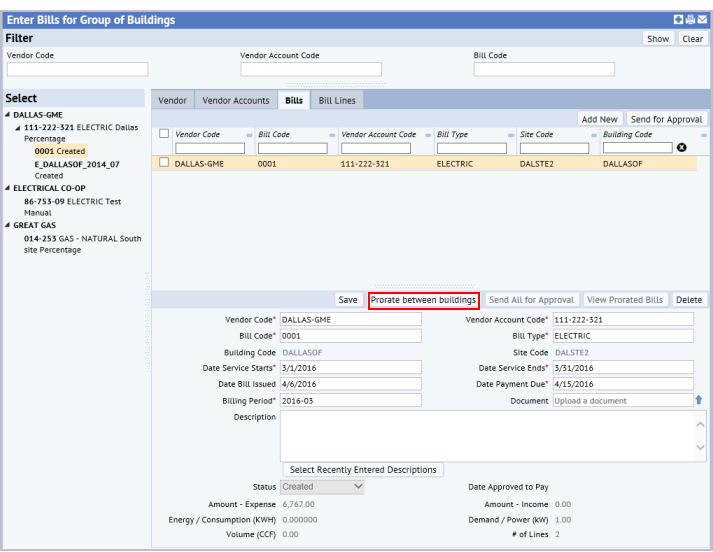Click the Description box scrollbar down arrow

click(700, 448)
